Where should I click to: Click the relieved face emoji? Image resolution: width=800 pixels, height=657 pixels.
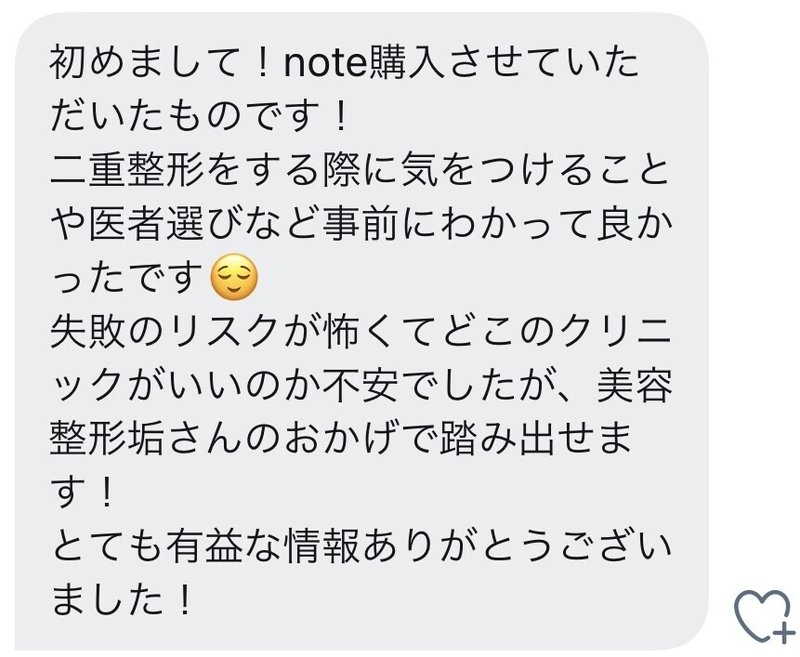(x=234, y=276)
